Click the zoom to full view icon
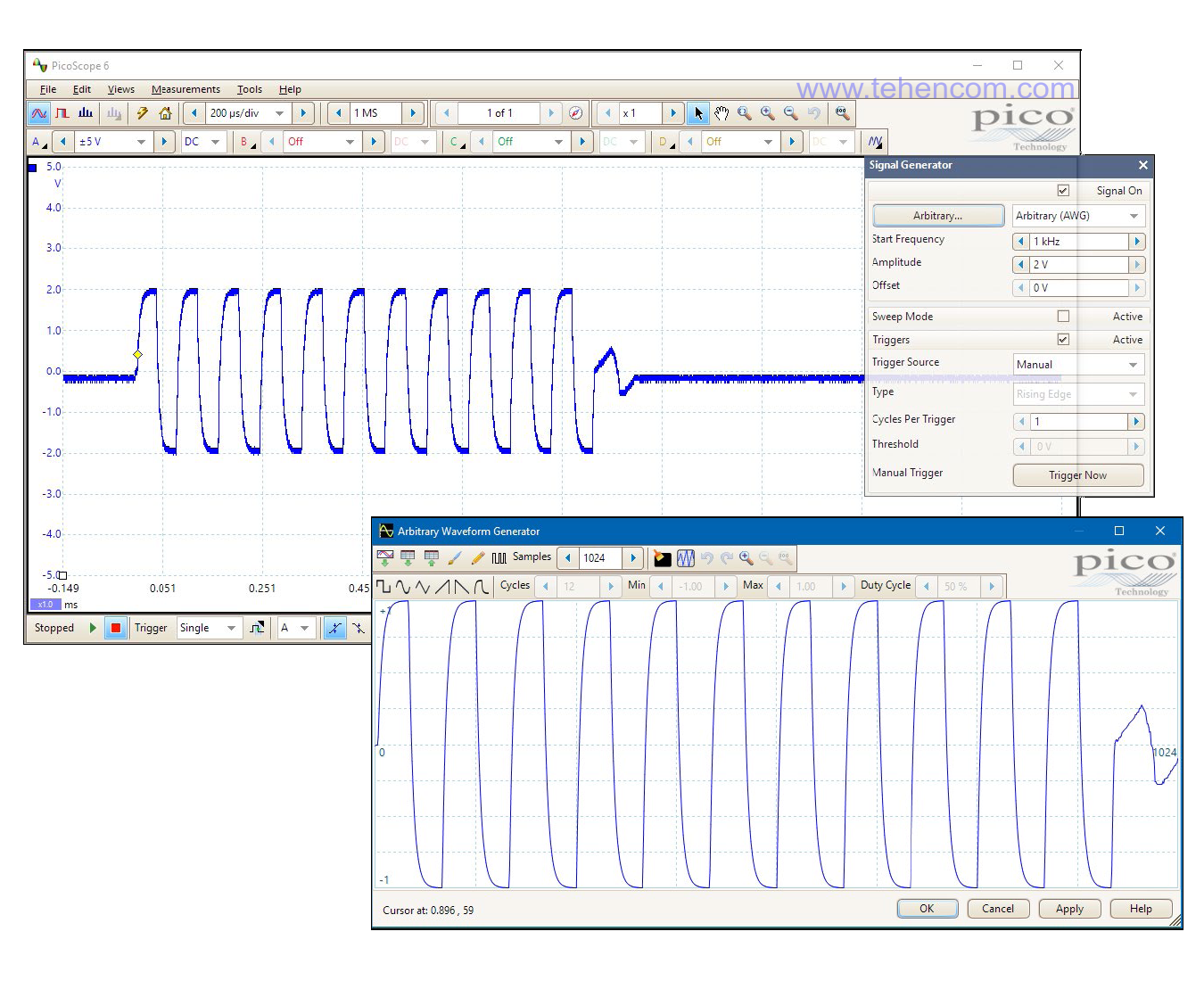This screenshot has height=981, width=1204. 843,113
